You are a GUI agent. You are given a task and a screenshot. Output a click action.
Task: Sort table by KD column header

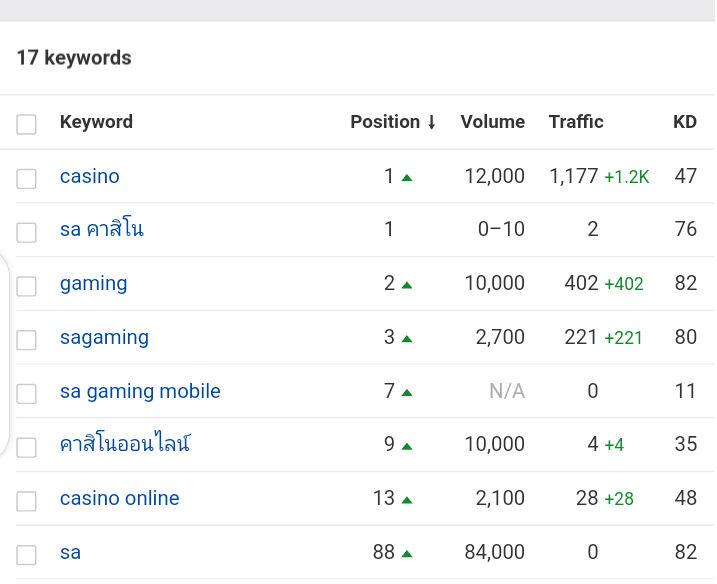[x=685, y=122]
